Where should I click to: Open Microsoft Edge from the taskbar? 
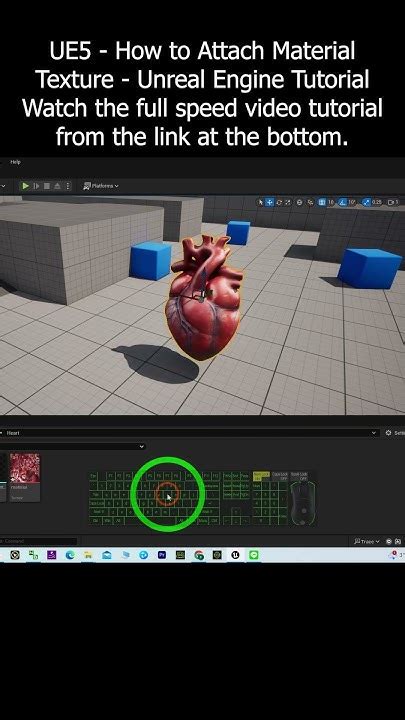[70, 555]
